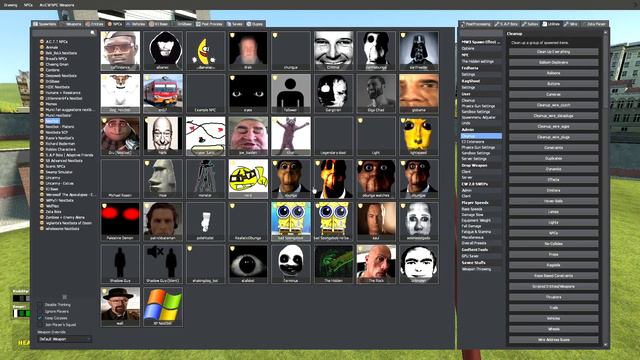Open the Weapon Override dropdown
640x360 pixels.
pos(64,339)
